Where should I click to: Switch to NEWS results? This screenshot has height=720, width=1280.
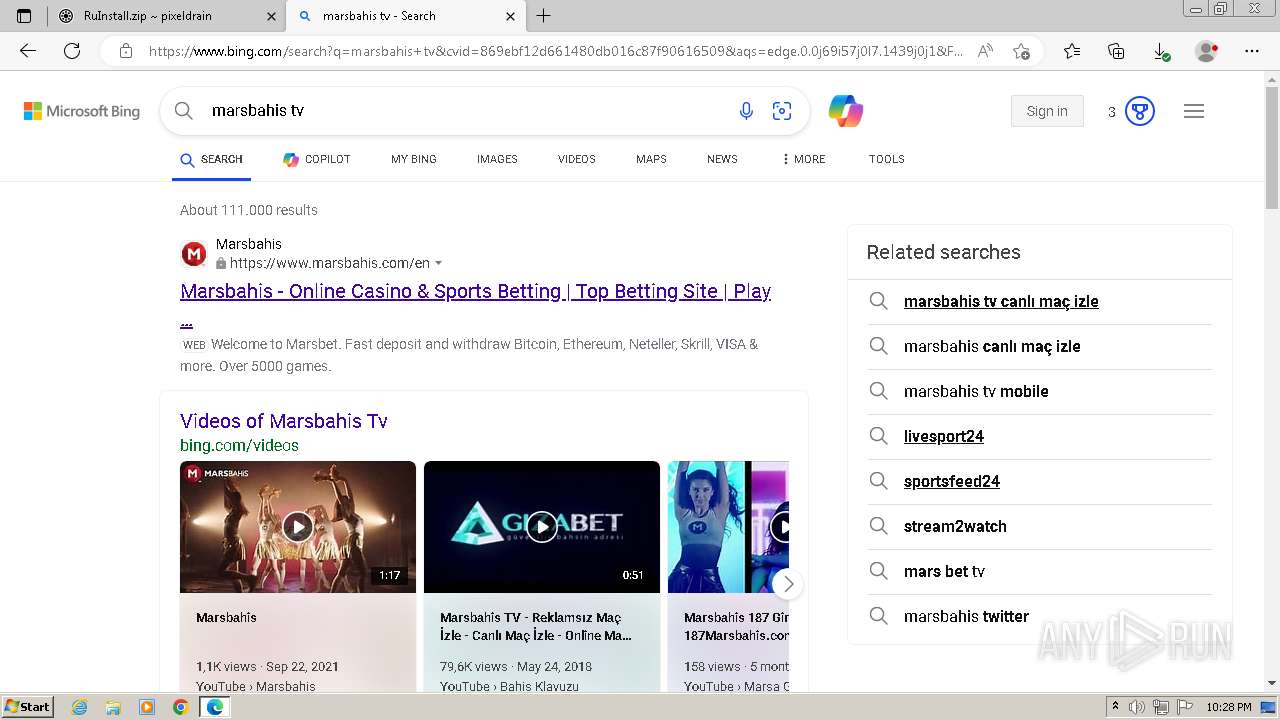722,159
